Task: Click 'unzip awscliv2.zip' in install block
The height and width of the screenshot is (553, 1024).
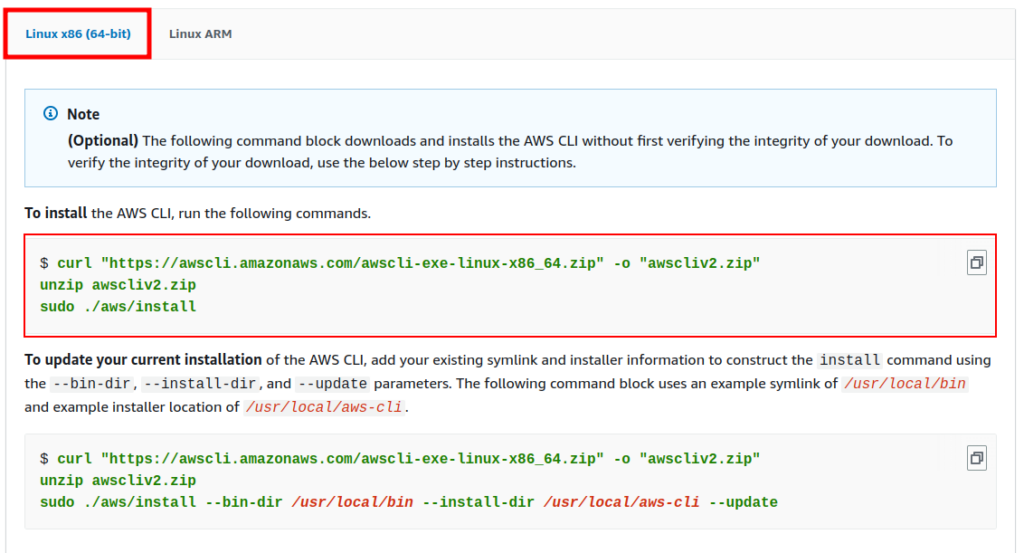Action: [118, 285]
